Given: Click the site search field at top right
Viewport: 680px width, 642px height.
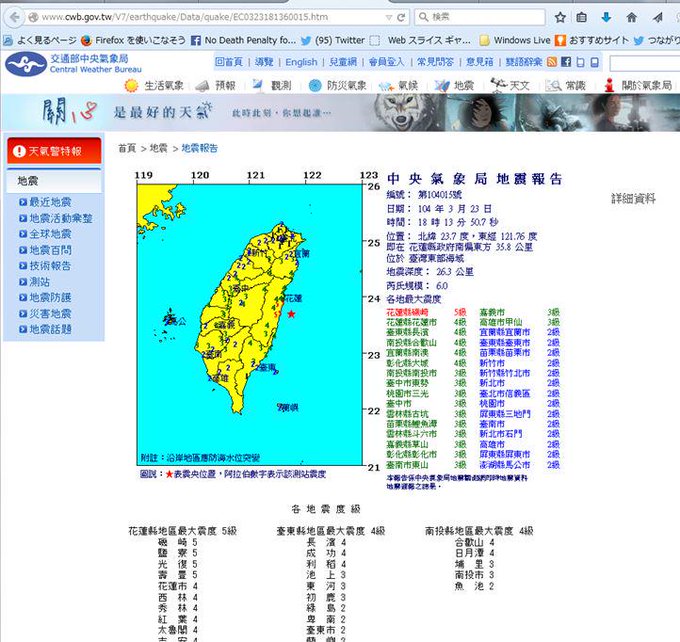Looking at the screenshot, I should (644, 63).
